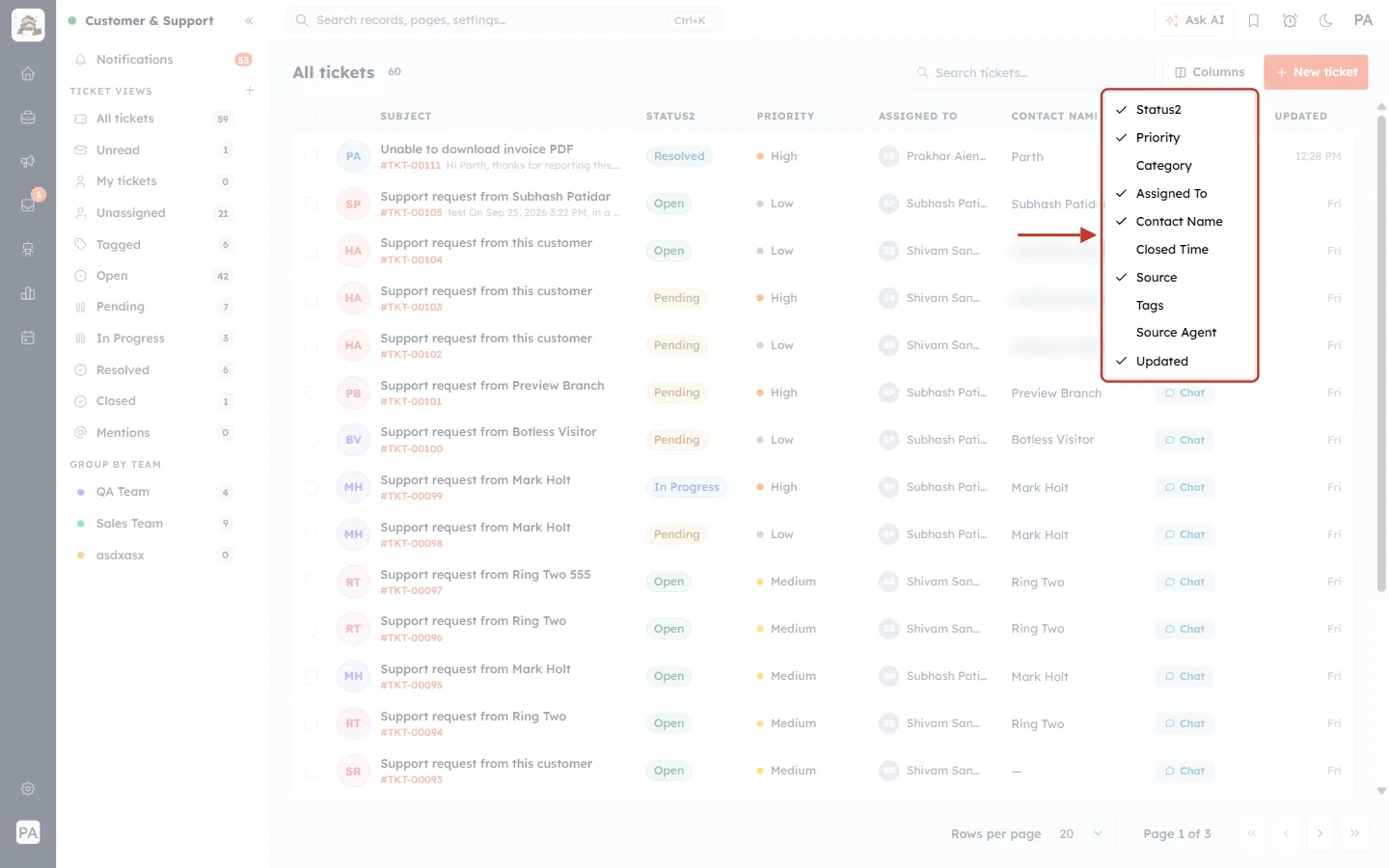Open the Home icon in left rail
The image size is (1389, 868).
(x=28, y=73)
